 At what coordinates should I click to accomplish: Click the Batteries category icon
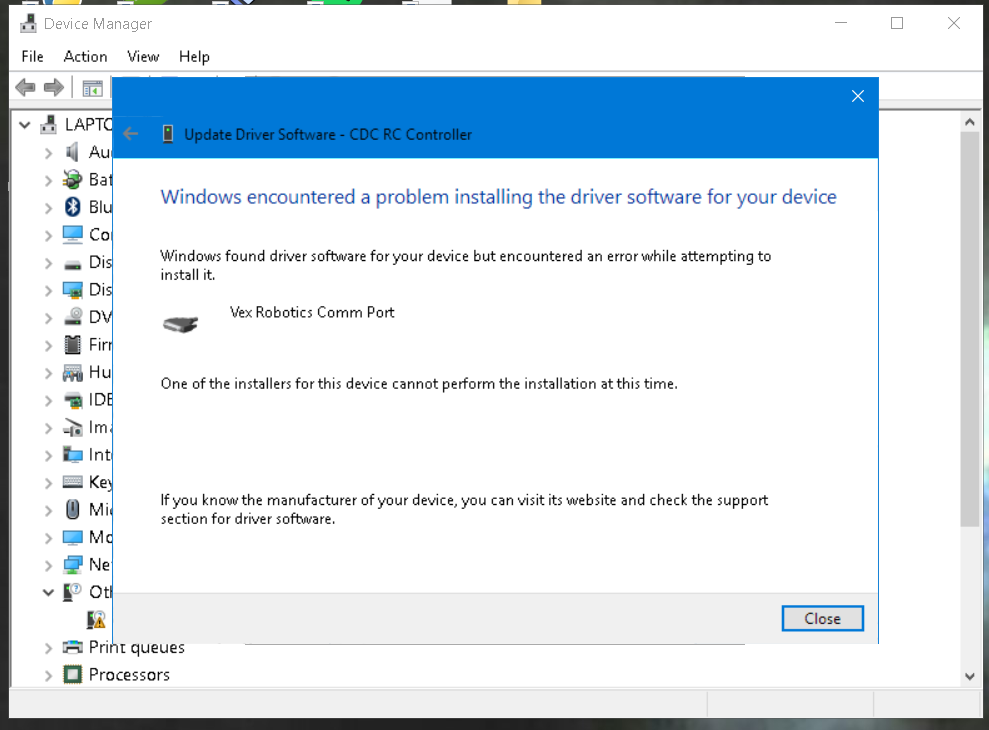pyautogui.click(x=72, y=180)
